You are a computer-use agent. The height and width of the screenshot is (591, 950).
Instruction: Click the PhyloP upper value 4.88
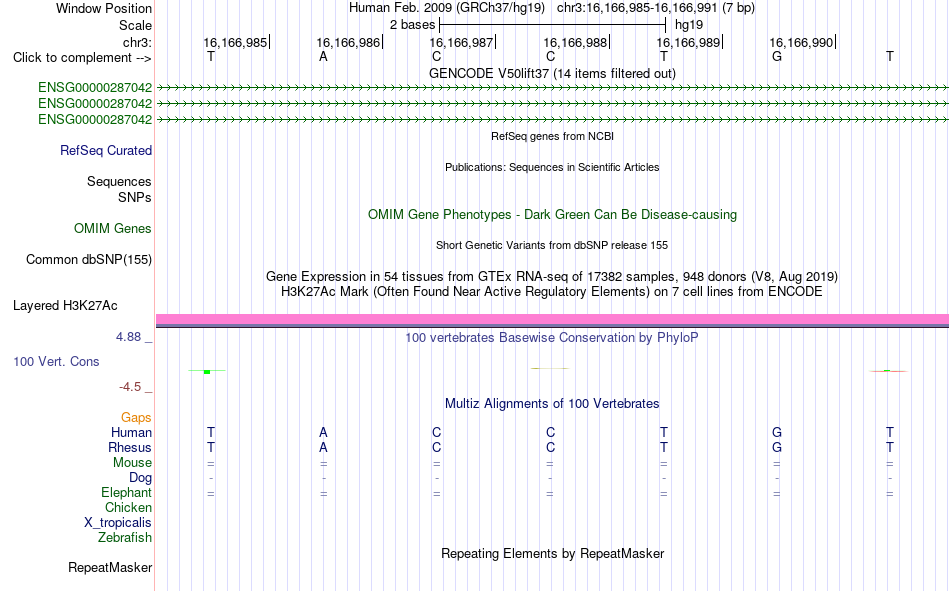[128, 336]
